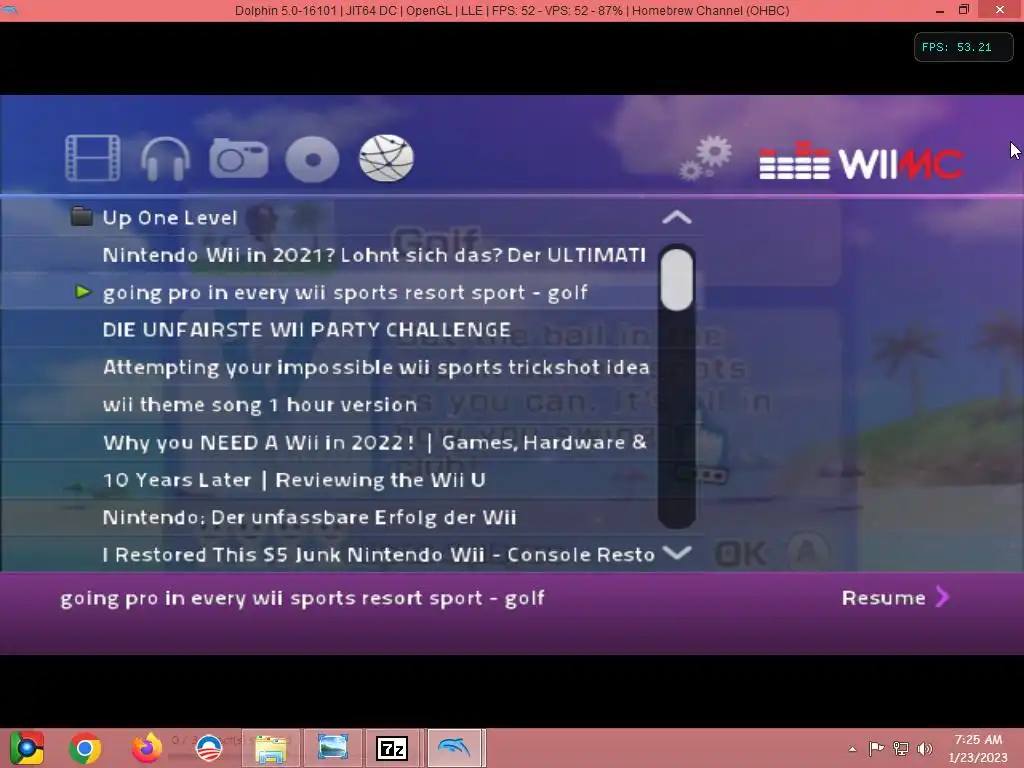Open network status tray icon
This screenshot has width=1024, height=768.
[x=901, y=748]
